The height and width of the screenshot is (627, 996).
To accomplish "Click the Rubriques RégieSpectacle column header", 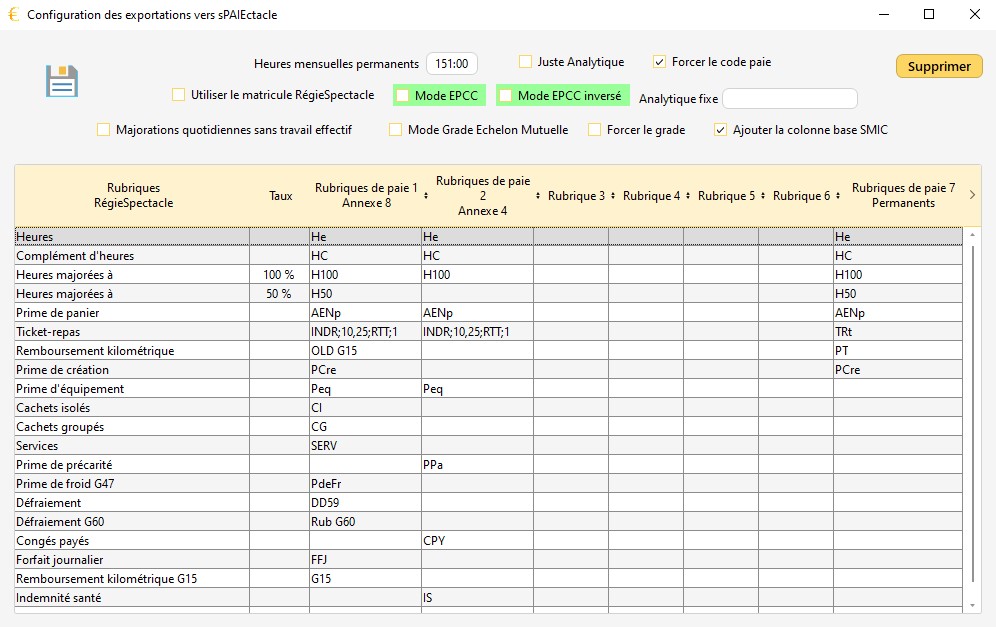I will click(x=133, y=196).
